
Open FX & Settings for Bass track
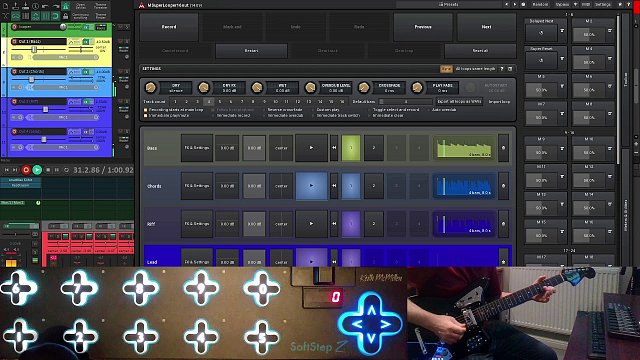pos(197,148)
